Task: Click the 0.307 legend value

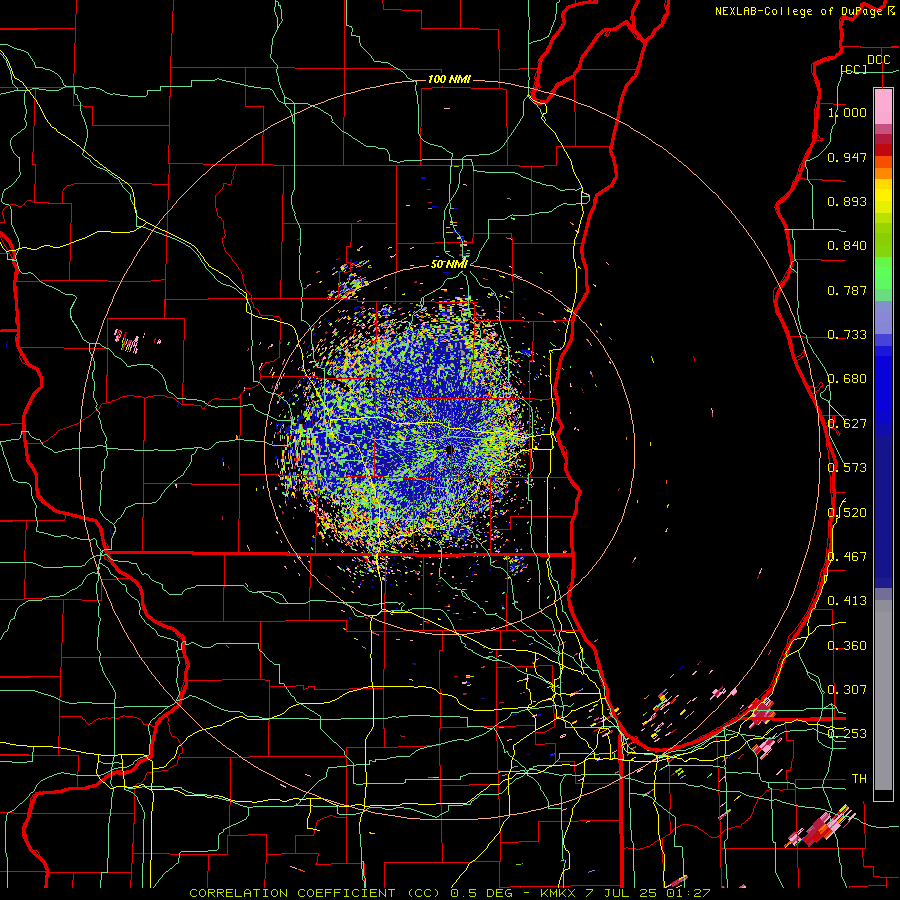Action: click(x=847, y=690)
